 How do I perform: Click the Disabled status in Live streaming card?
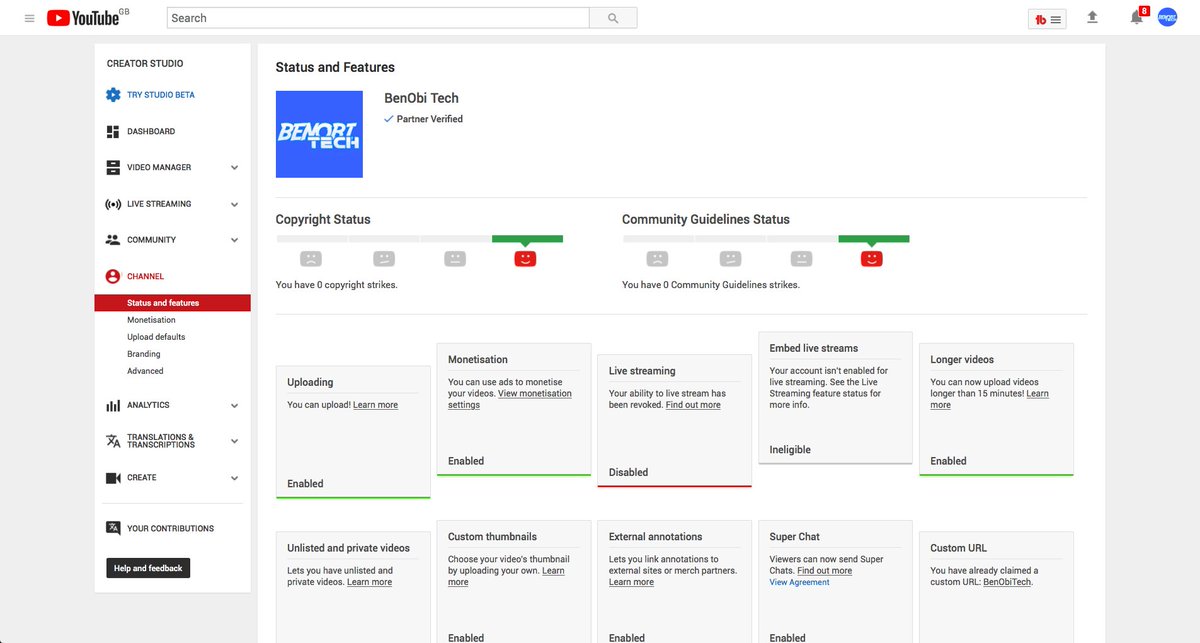tap(628, 472)
